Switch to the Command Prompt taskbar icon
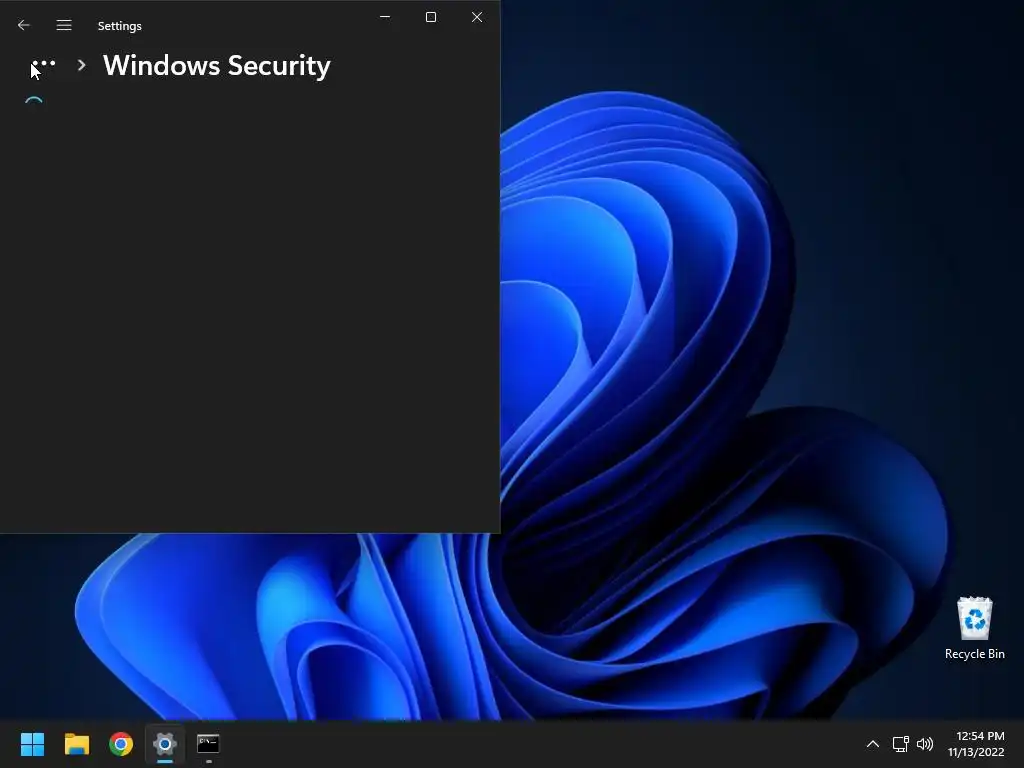Screen dimensions: 1024x768 point(208,744)
